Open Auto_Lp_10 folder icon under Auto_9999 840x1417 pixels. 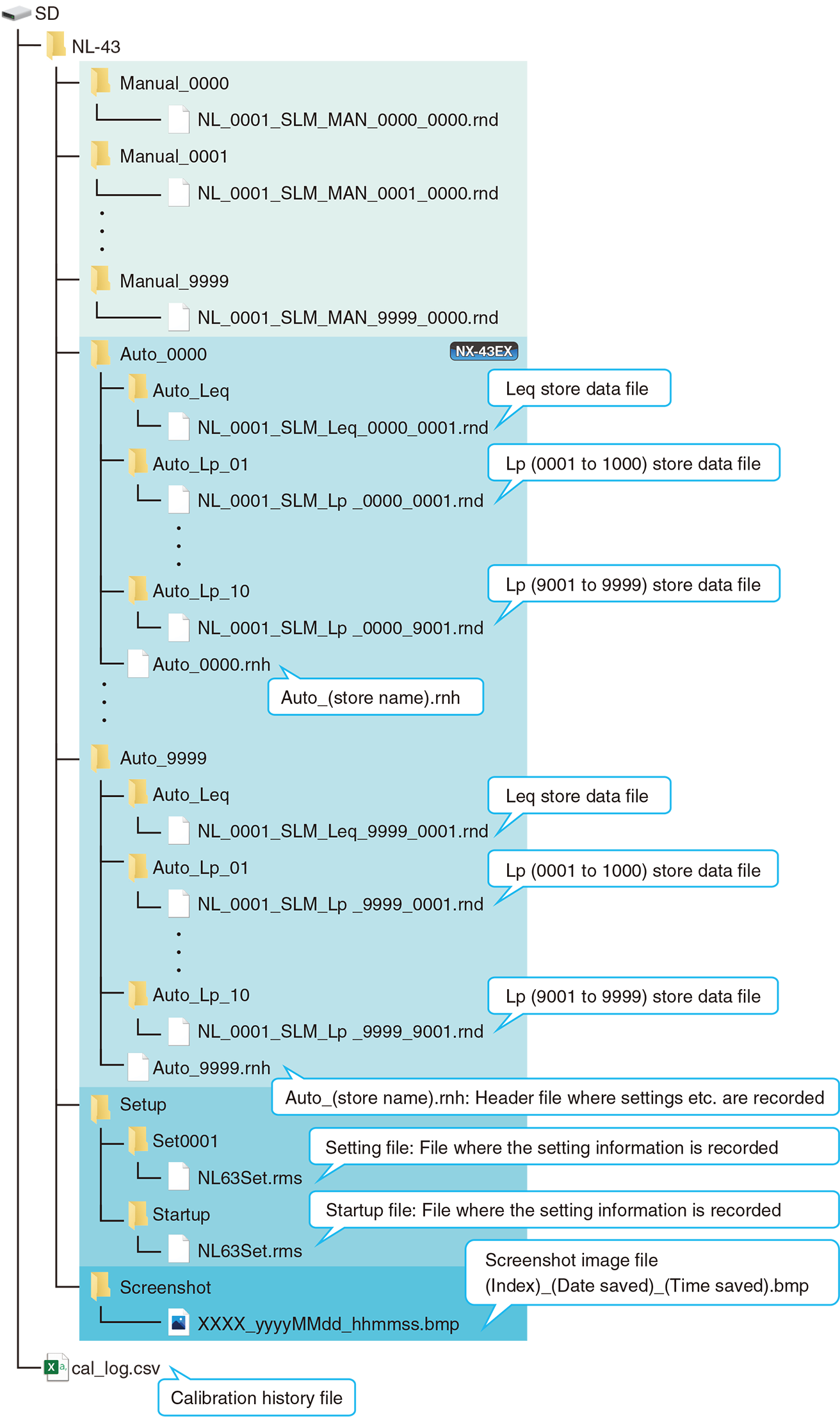pyautogui.click(x=138, y=994)
